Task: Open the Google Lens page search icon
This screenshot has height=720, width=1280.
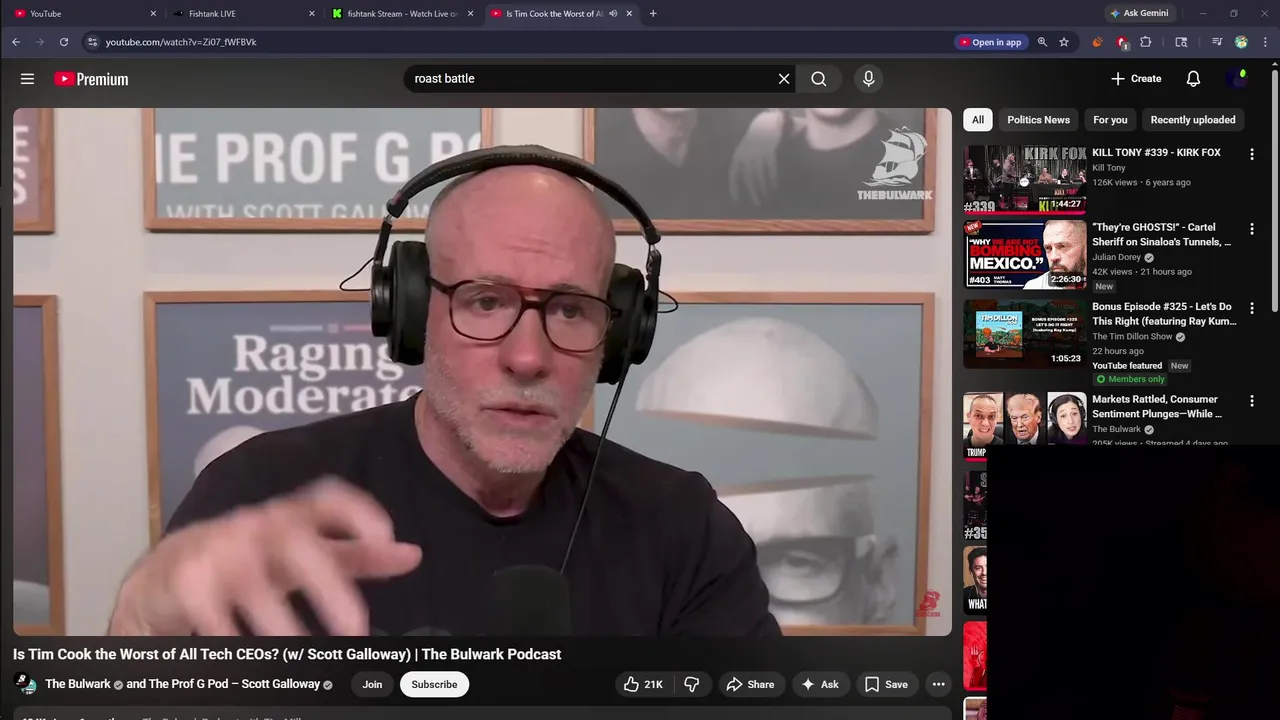Action: 1181,42
